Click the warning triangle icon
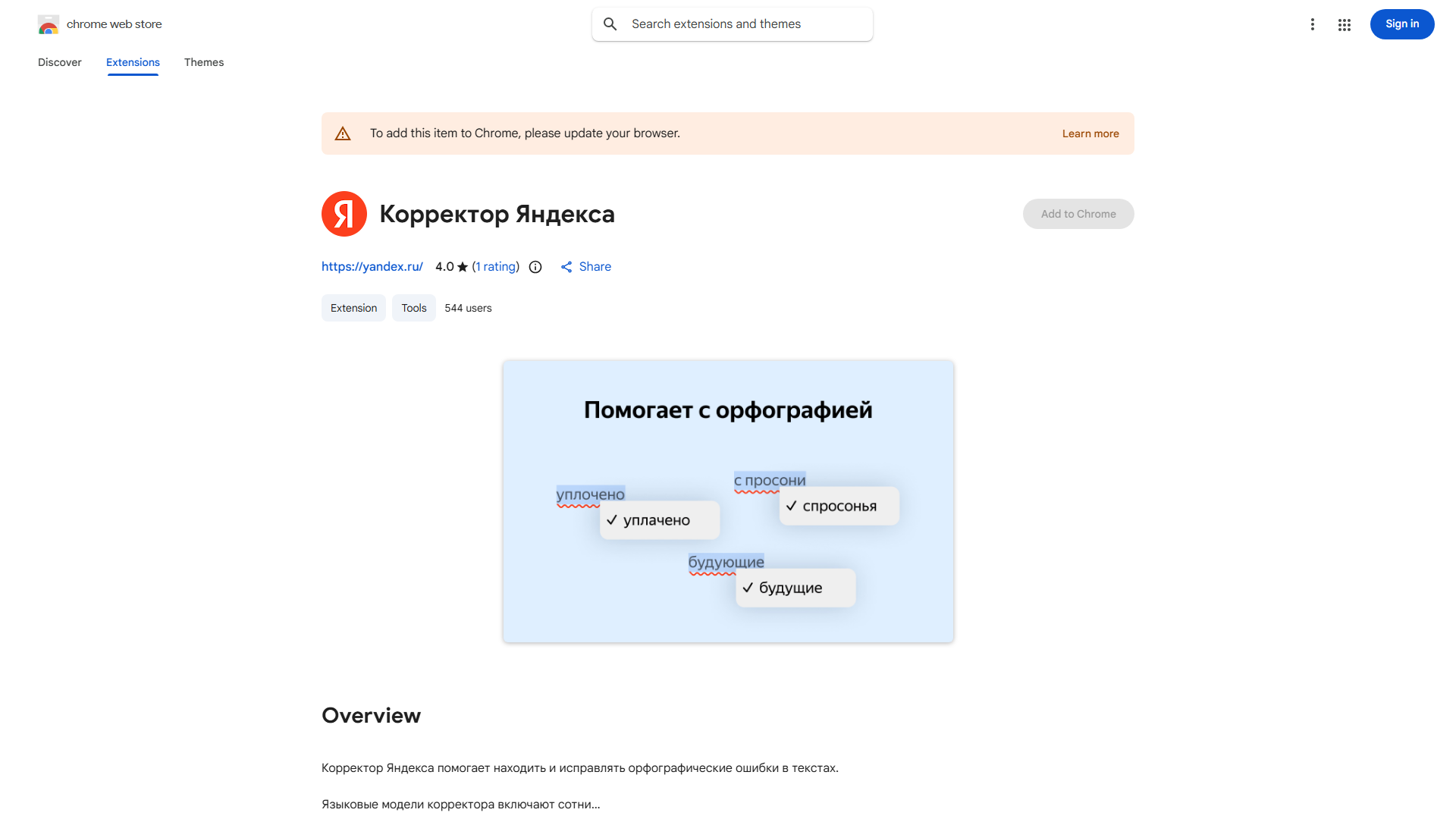 tap(343, 133)
